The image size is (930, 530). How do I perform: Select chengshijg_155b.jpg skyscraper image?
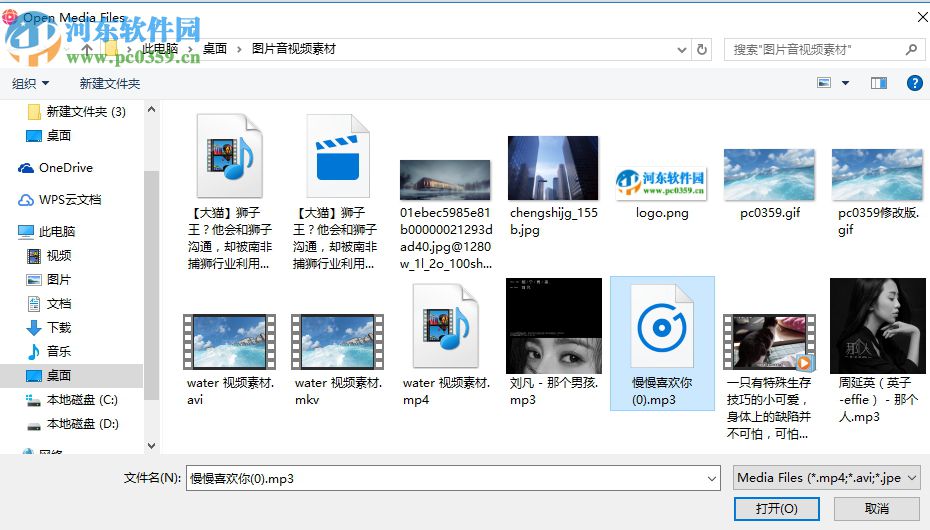pos(553,168)
